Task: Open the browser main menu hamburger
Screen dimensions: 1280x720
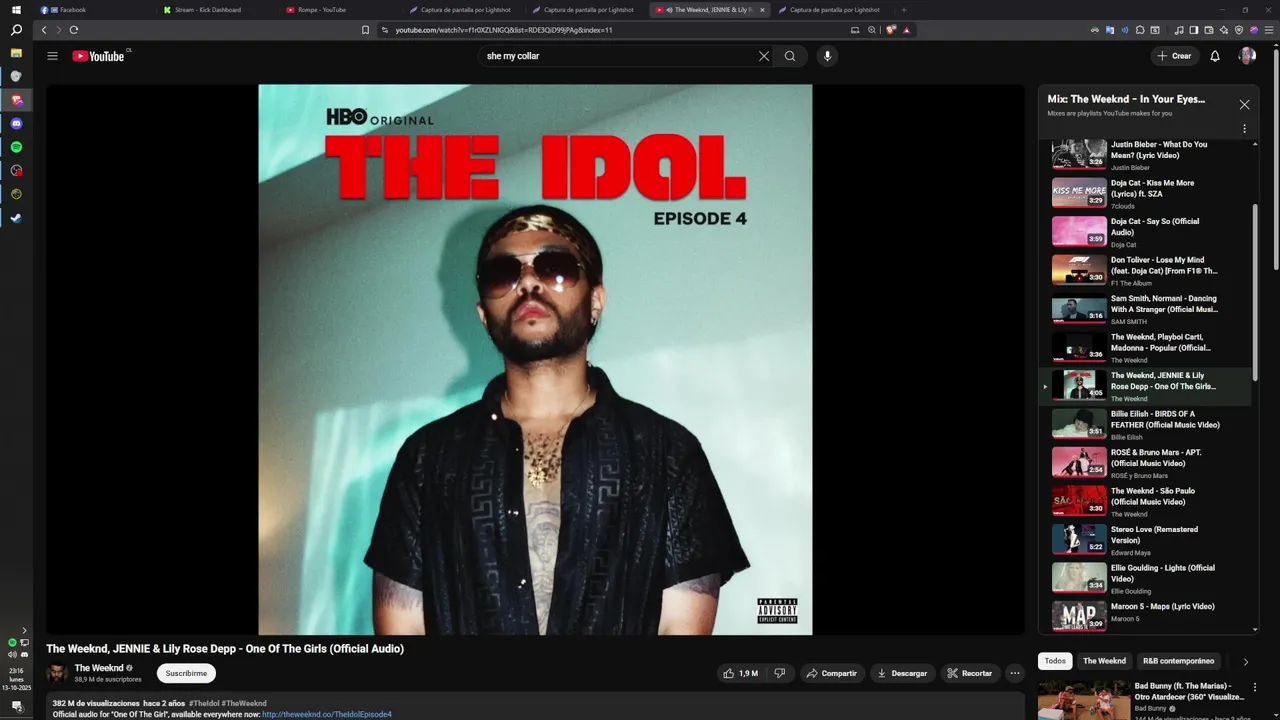Action: pos(1269,30)
